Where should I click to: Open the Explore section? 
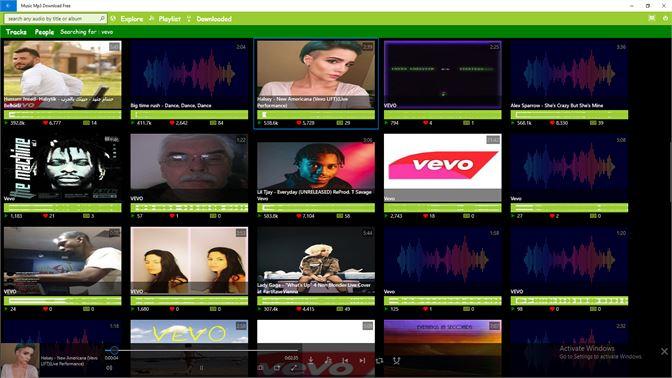(132, 19)
